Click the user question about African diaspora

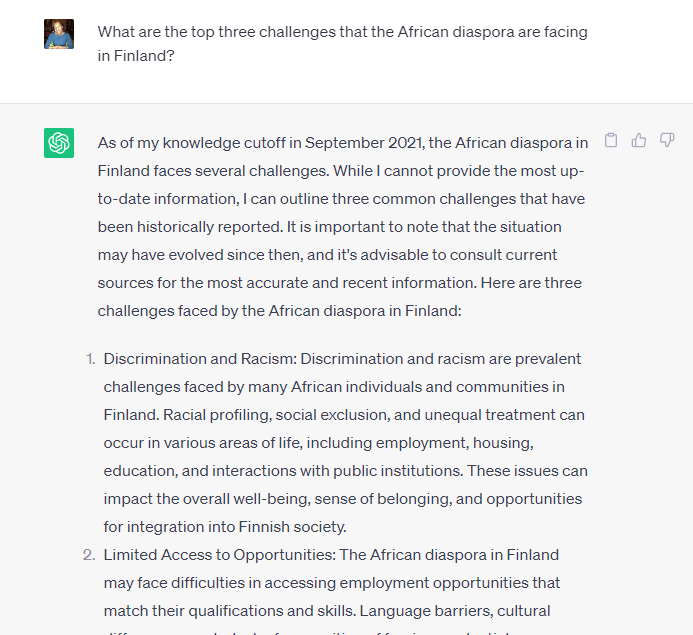pos(343,44)
